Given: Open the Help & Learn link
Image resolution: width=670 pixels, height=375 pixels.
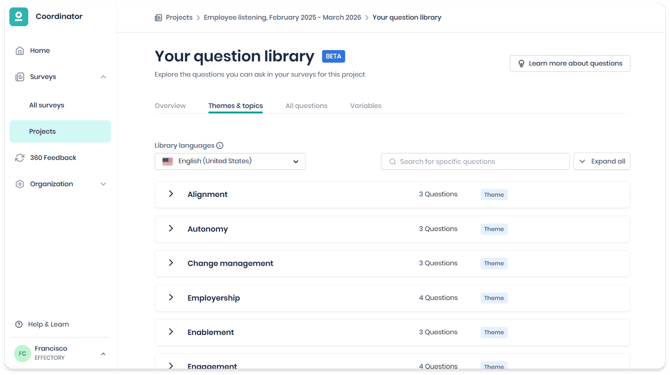Looking at the screenshot, I should (x=48, y=324).
